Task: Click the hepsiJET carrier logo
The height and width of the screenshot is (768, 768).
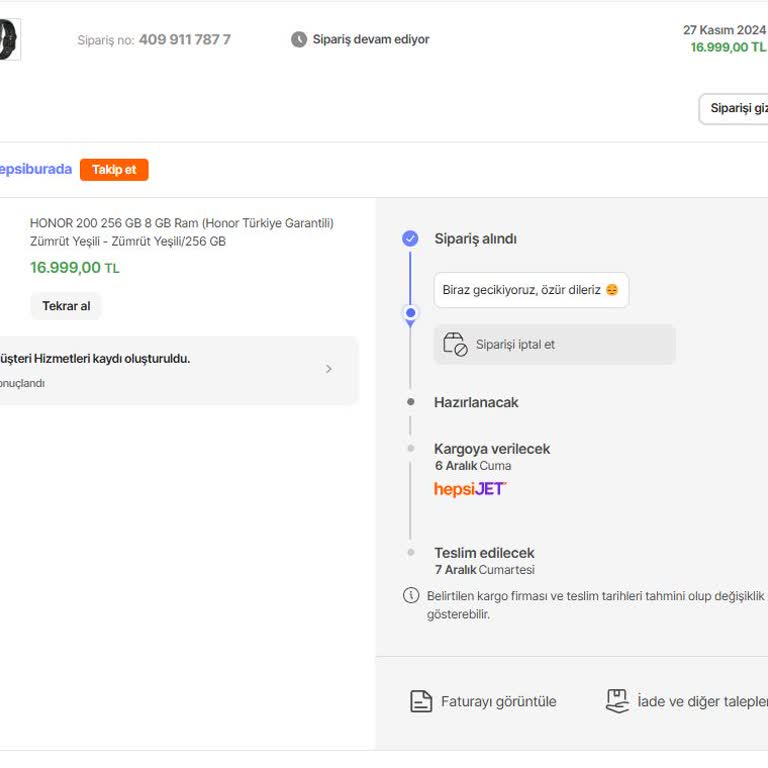Action: [x=470, y=489]
